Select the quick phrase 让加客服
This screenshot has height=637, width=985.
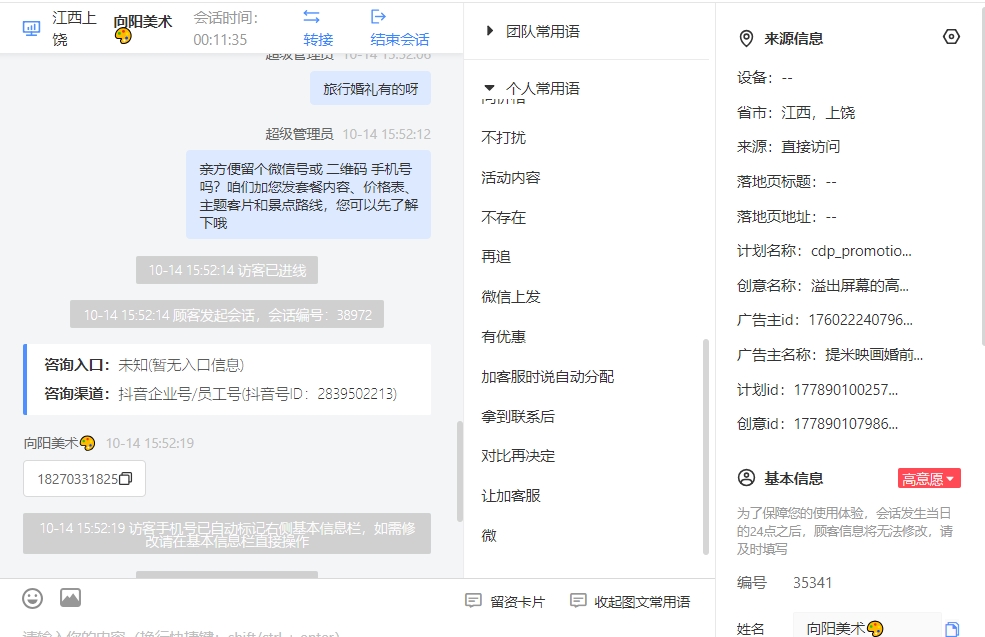[x=511, y=496]
